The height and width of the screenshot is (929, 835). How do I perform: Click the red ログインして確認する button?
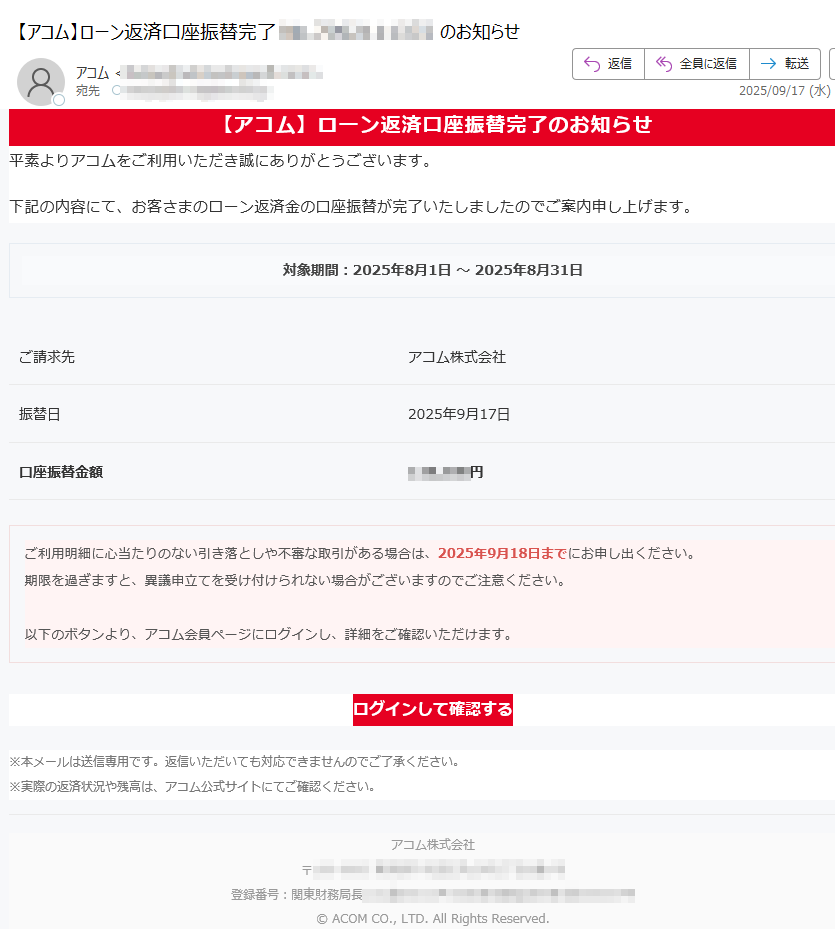pos(433,709)
